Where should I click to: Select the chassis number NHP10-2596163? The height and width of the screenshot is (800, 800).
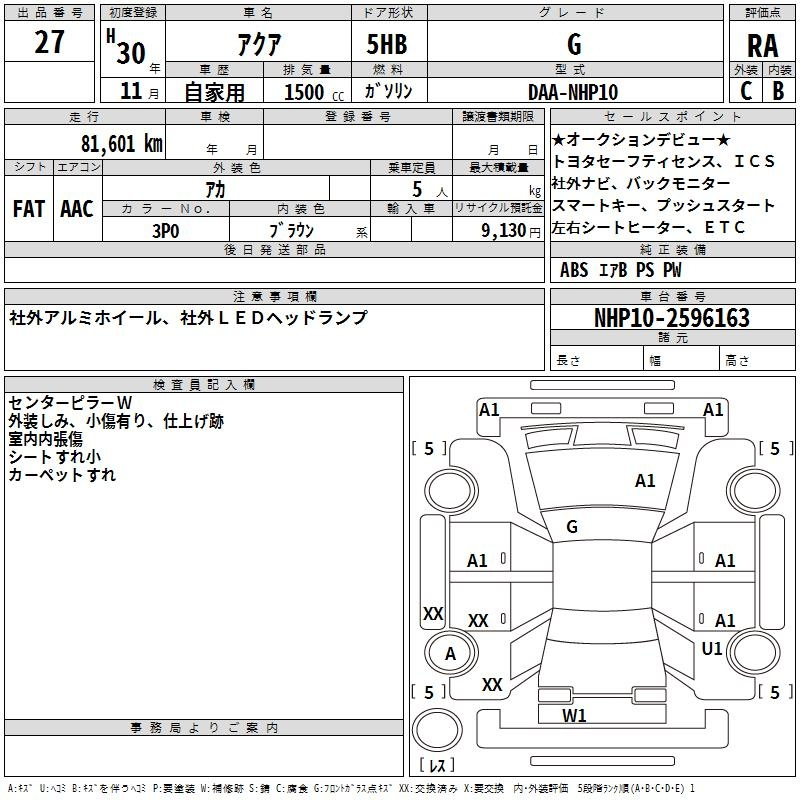pyautogui.click(x=672, y=318)
